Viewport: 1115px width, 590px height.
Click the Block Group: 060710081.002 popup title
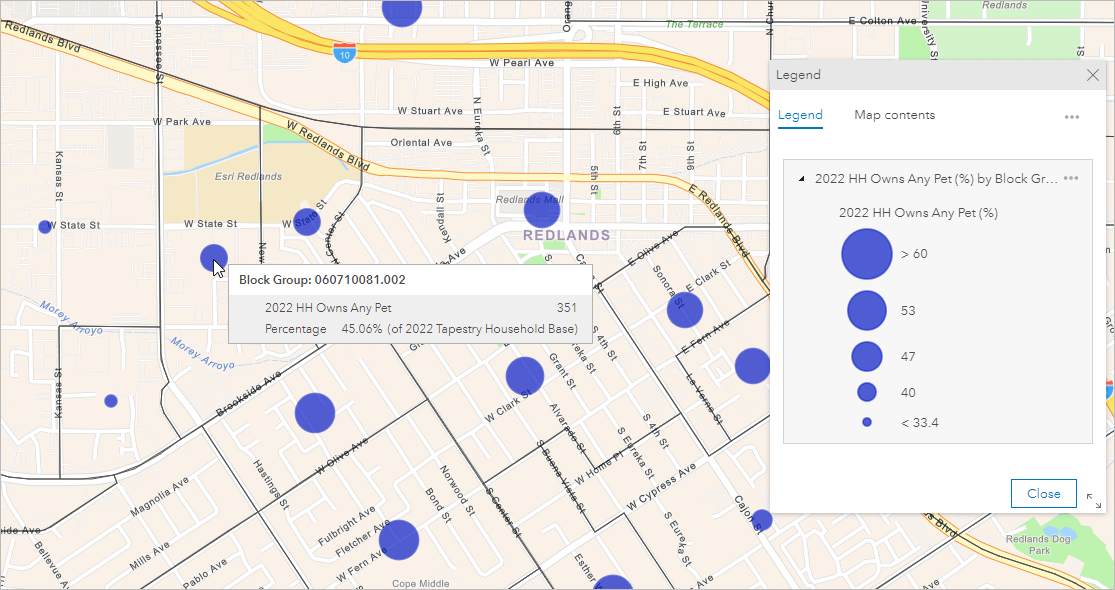322,280
